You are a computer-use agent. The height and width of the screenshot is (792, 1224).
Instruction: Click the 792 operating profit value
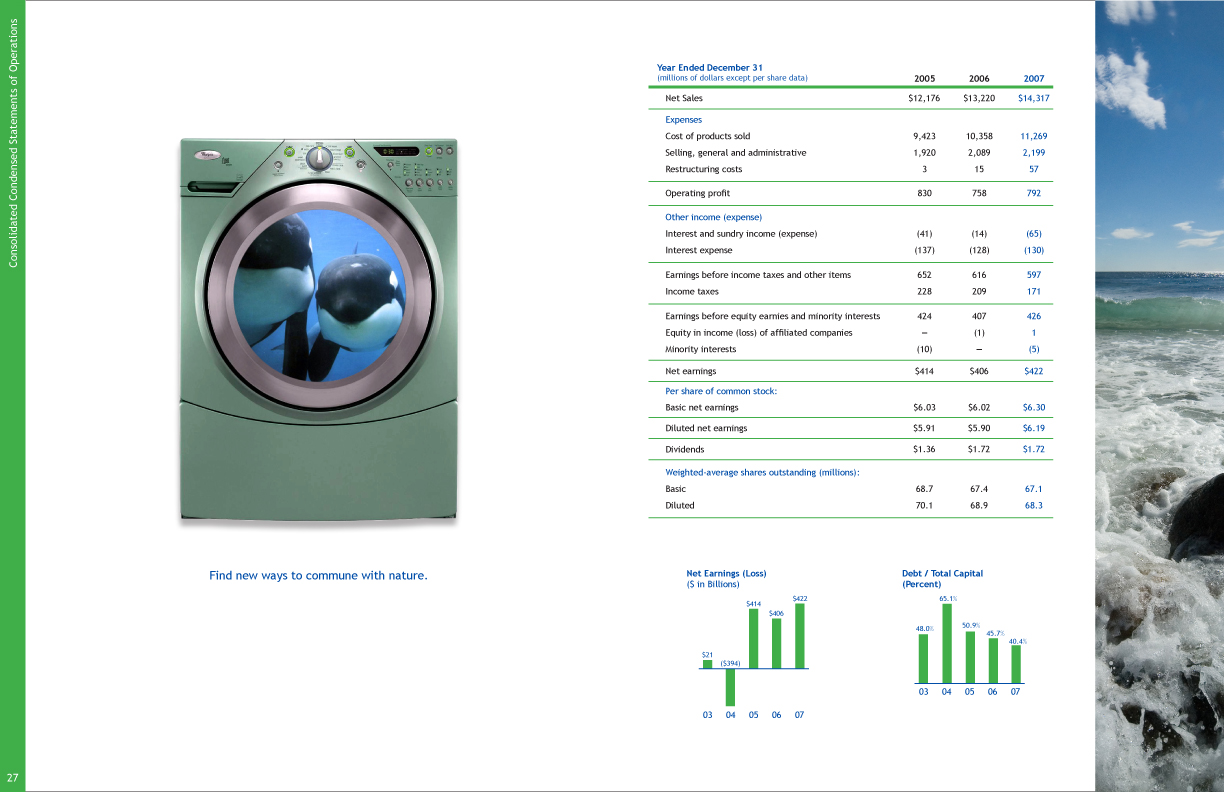pyautogui.click(x=1033, y=193)
